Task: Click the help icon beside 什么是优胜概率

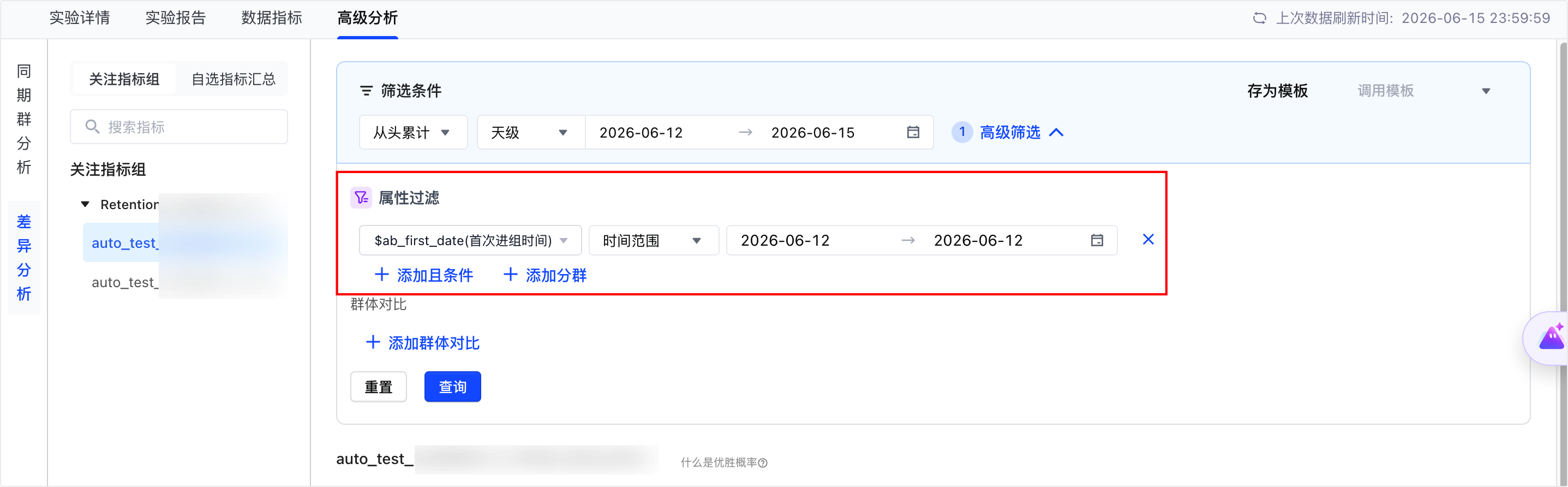Action: click(x=763, y=464)
